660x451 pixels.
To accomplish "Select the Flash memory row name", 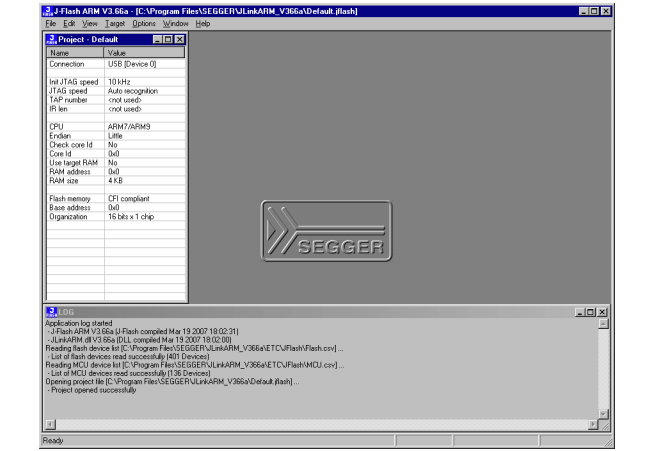I will [x=70, y=199].
